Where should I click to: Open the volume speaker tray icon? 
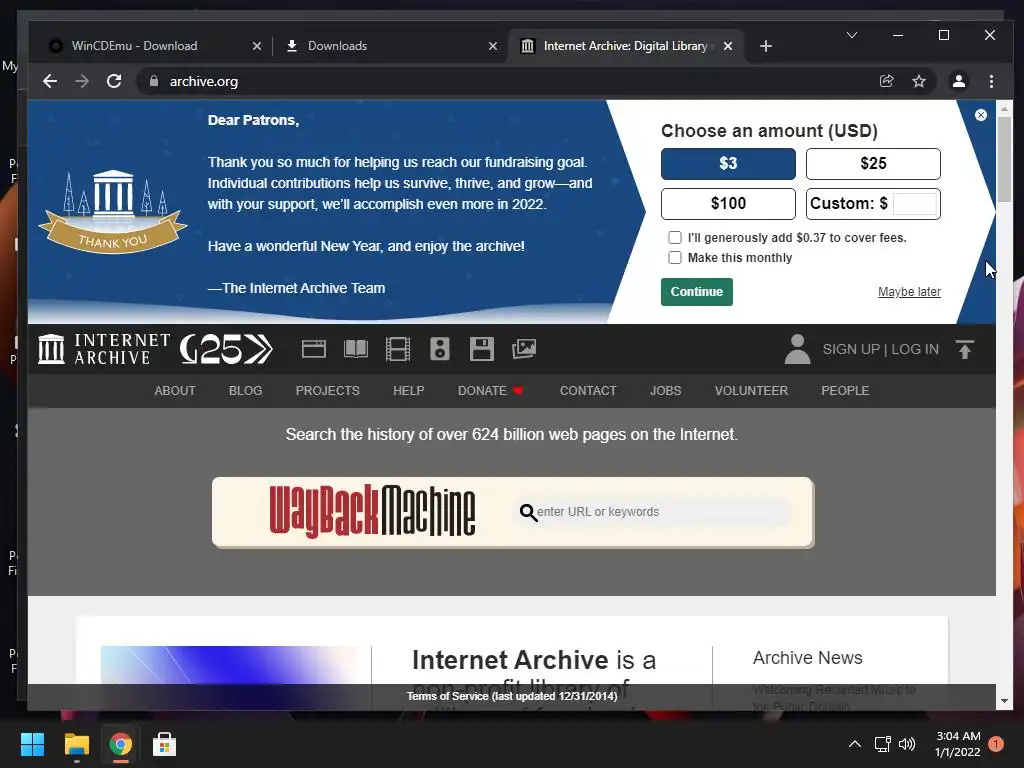907,744
